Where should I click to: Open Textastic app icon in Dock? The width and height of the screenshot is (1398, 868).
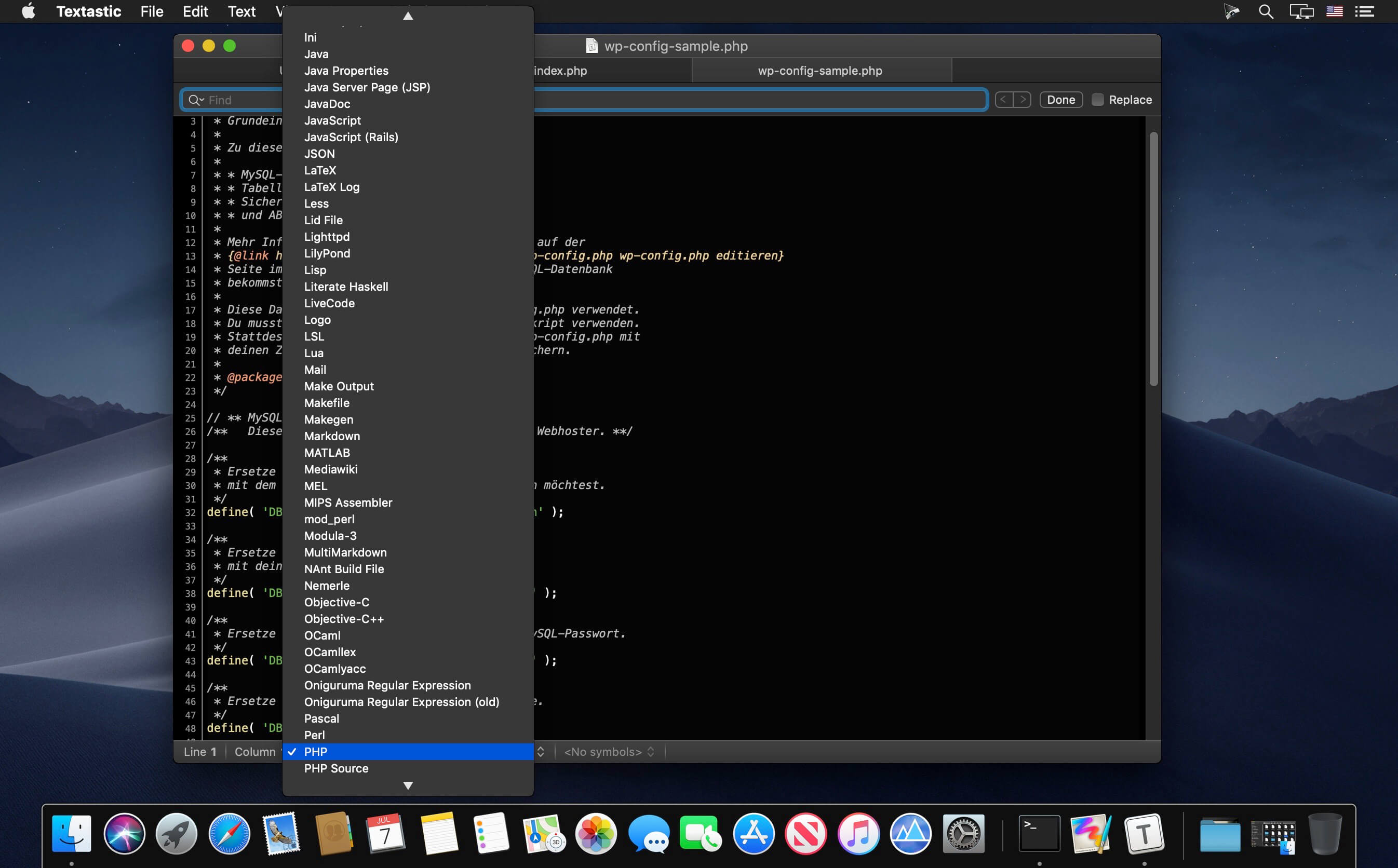[1144, 833]
